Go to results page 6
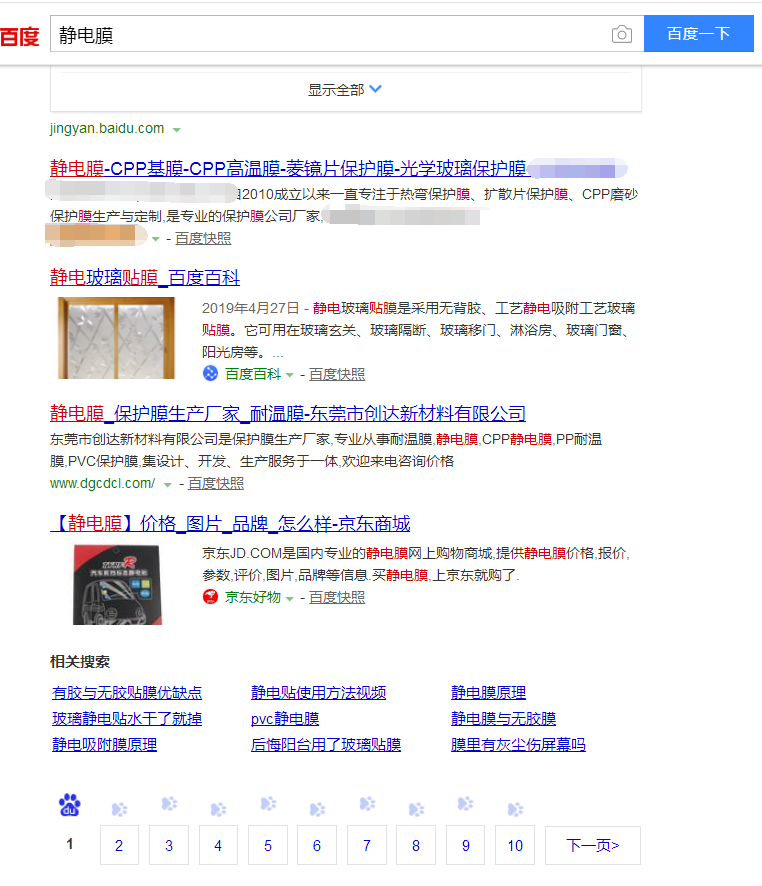Screen dimensions: 762x886 click(317, 845)
